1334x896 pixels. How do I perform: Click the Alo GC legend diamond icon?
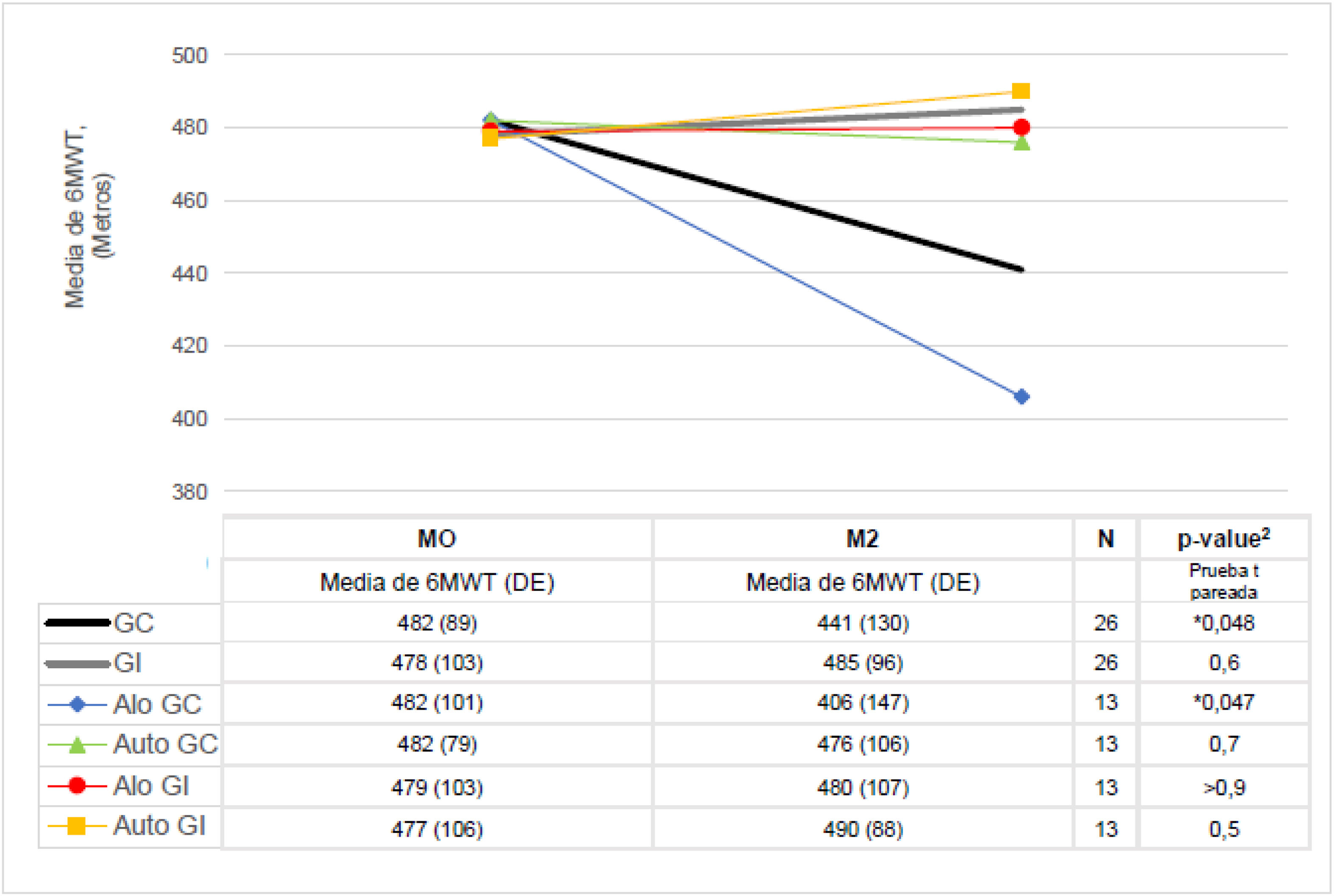[x=77, y=705]
